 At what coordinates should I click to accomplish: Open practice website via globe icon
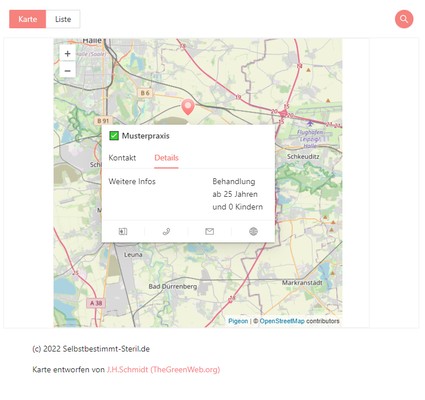click(253, 231)
